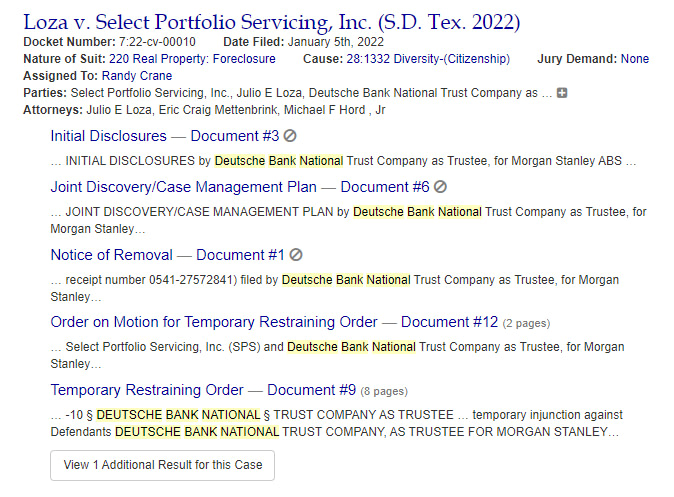This screenshot has width=674, height=497.
Task: Expand the full parties list plus icon
Action: (562, 92)
